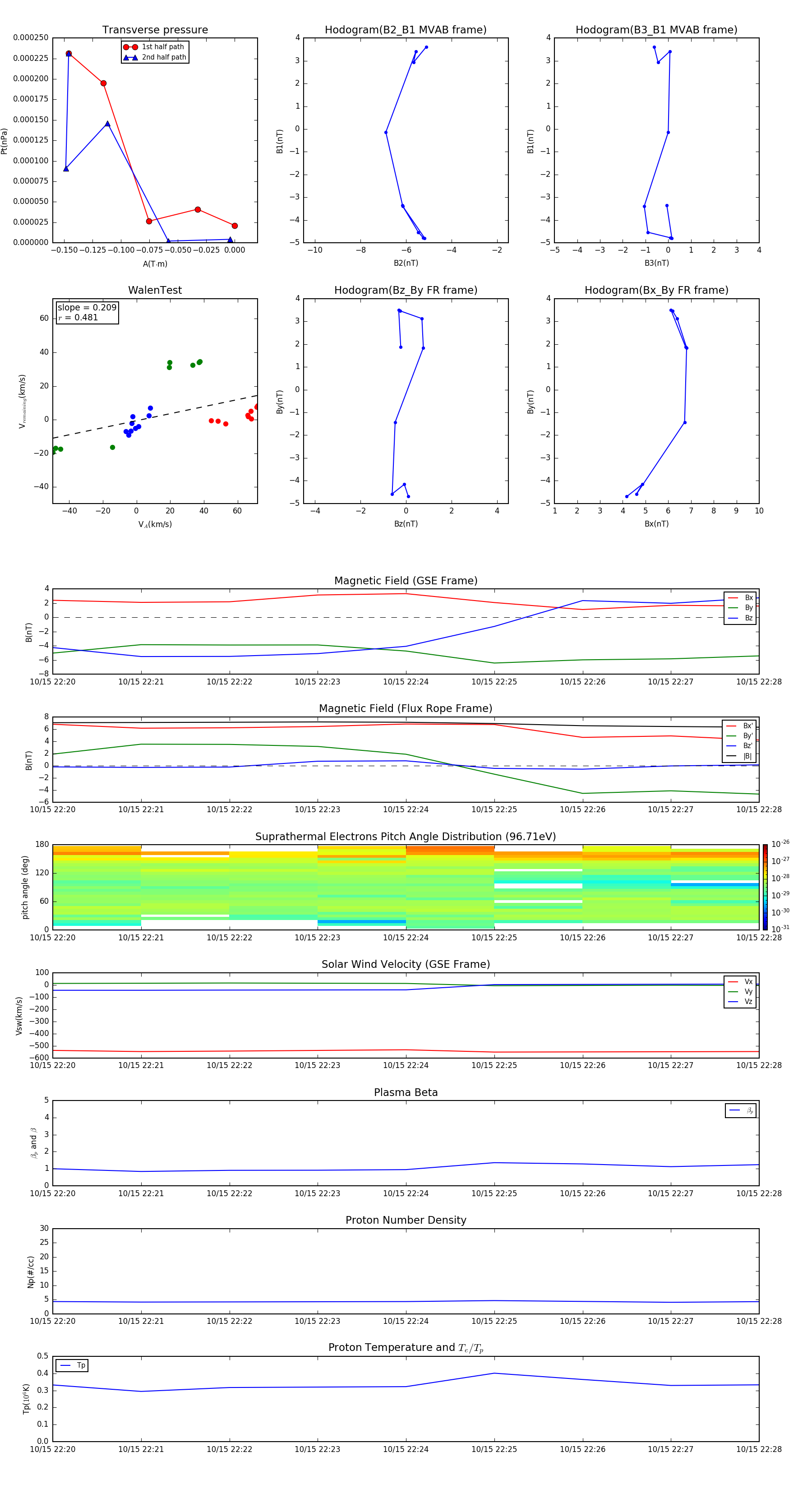The image size is (812, 1489).
Task: Click 'r = 0.481' annotation text
Action: [78, 317]
